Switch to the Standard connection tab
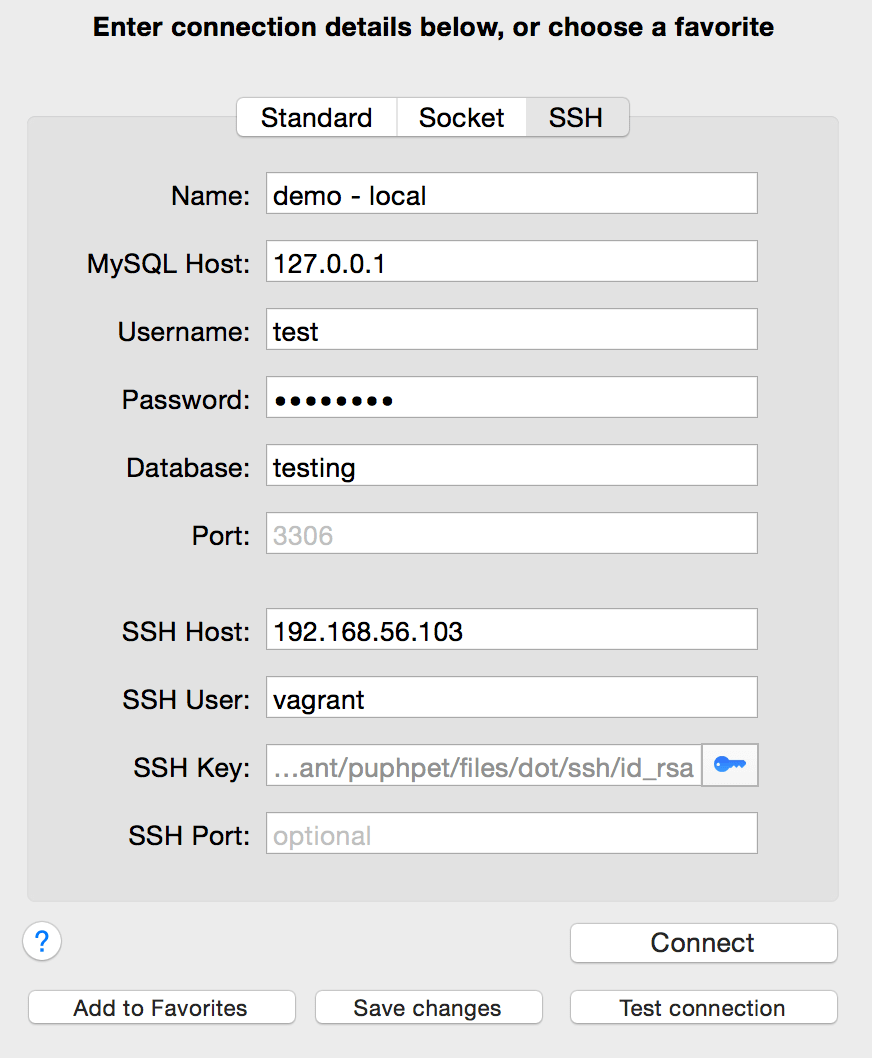The width and height of the screenshot is (872, 1058). (x=316, y=117)
